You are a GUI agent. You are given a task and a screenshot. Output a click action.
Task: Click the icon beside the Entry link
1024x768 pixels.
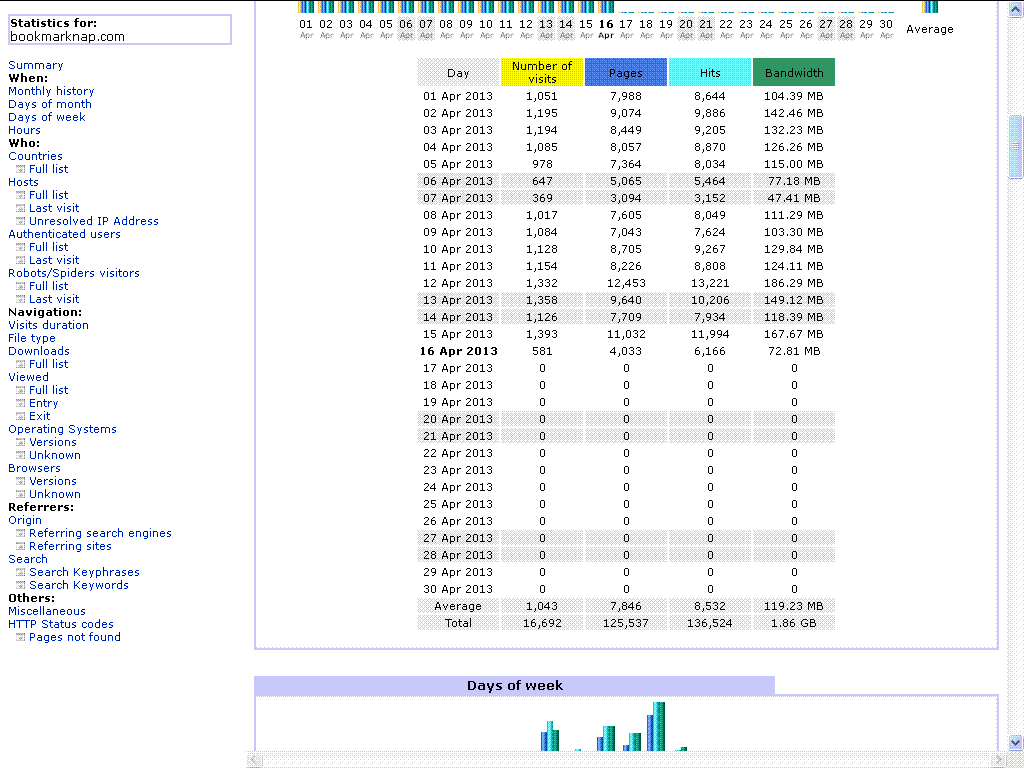click(20, 404)
